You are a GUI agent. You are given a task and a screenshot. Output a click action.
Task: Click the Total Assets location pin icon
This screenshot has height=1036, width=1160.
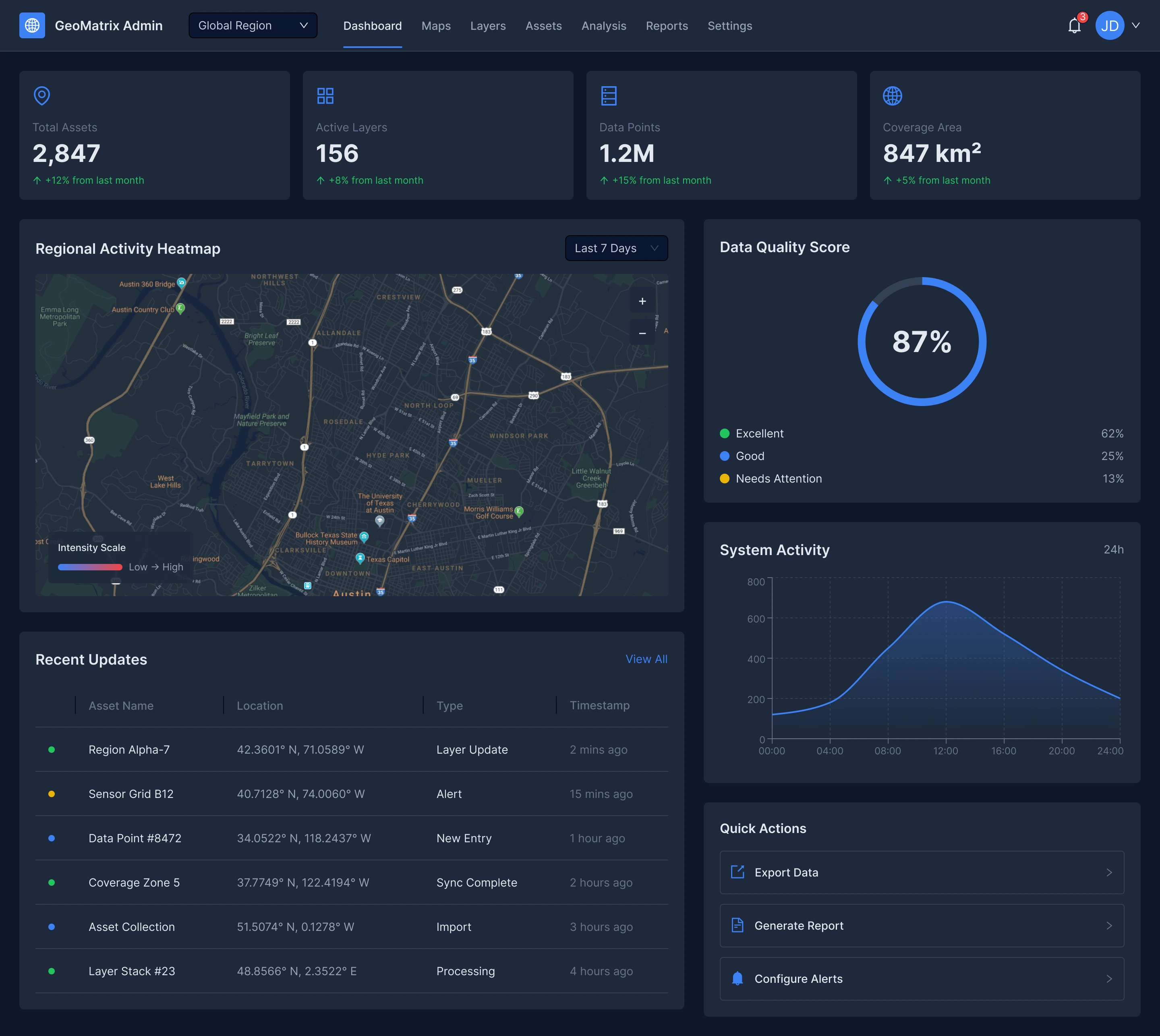pyautogui.click(x=41, y=95)
